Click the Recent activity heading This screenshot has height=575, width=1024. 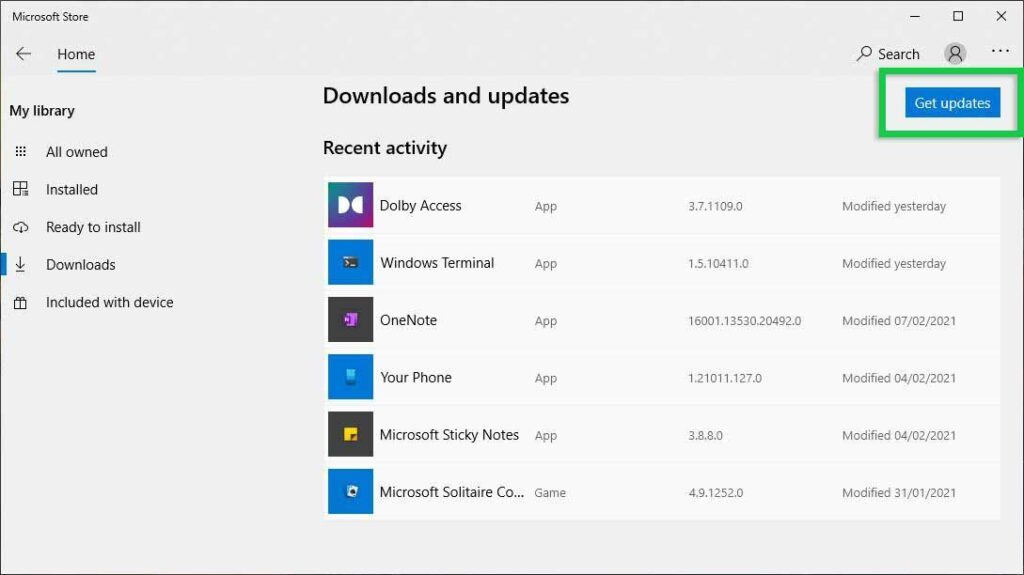(385, 148)
